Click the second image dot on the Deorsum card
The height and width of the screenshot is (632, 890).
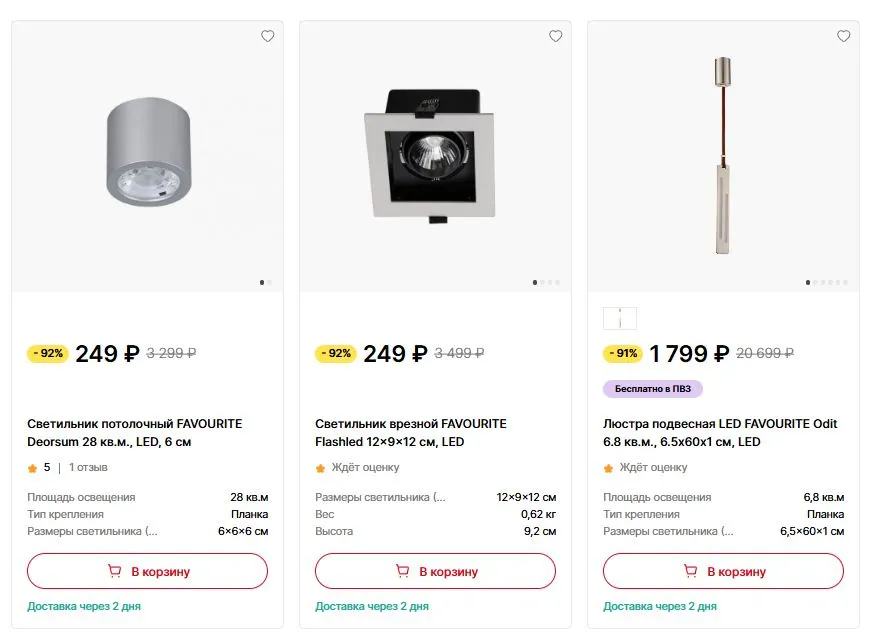coord(270,282)
